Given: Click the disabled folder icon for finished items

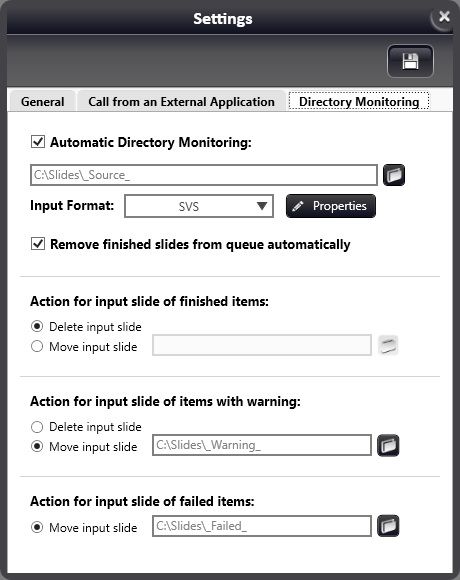Looking at the screenshot, I should [x=388, y=345].
